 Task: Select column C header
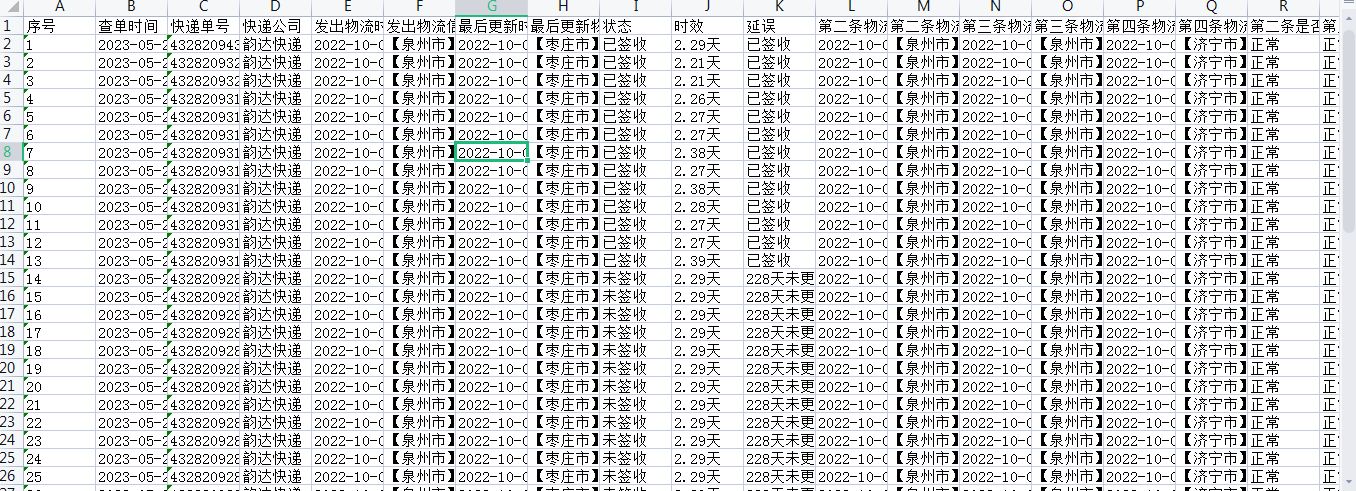[204, 7]
